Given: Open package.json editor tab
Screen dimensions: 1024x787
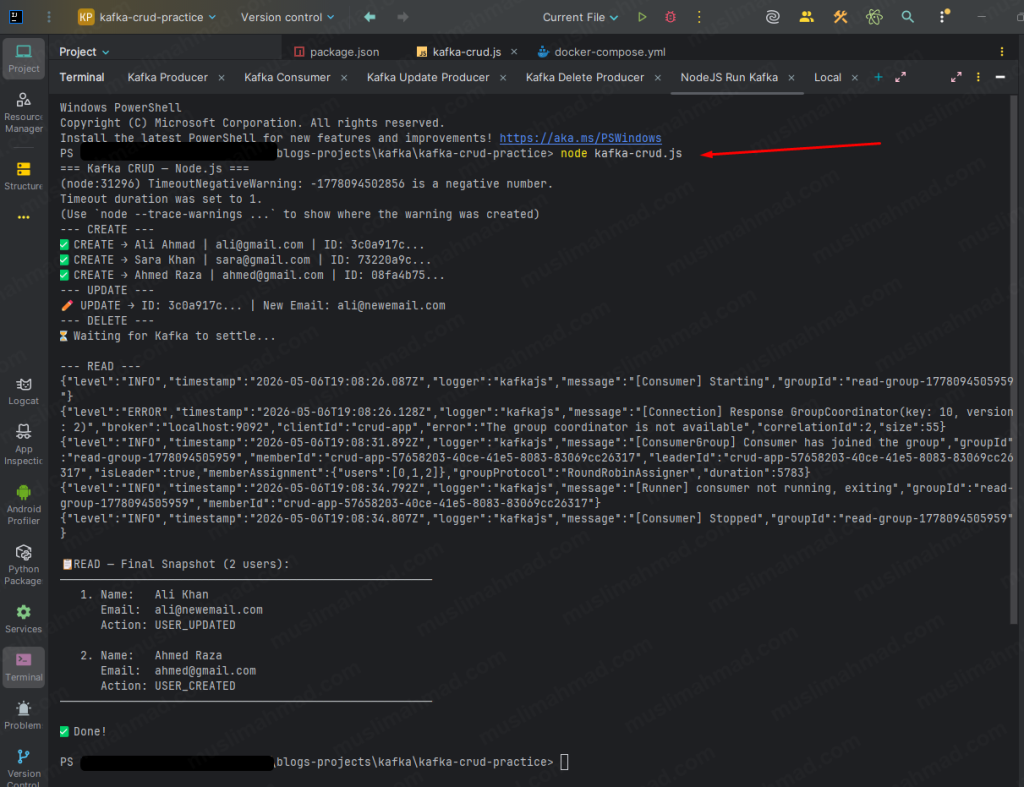Looking at the screenshot, I should point(336,52).
